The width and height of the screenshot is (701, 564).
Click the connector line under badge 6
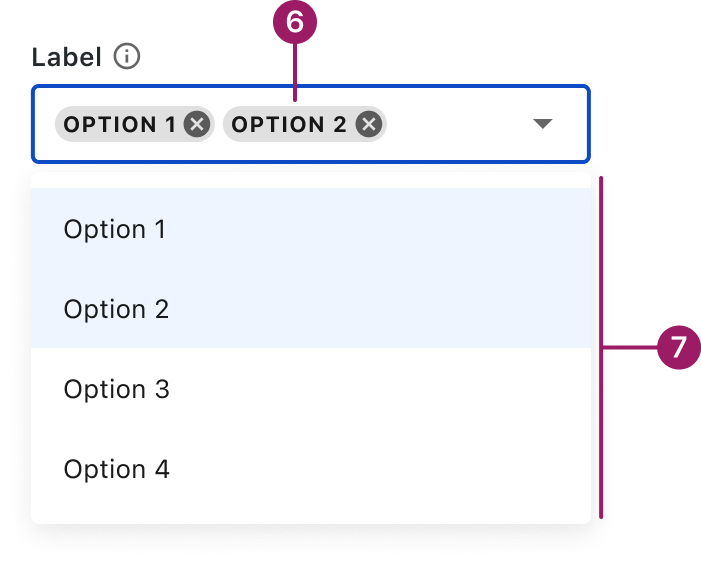coord(294,70)
